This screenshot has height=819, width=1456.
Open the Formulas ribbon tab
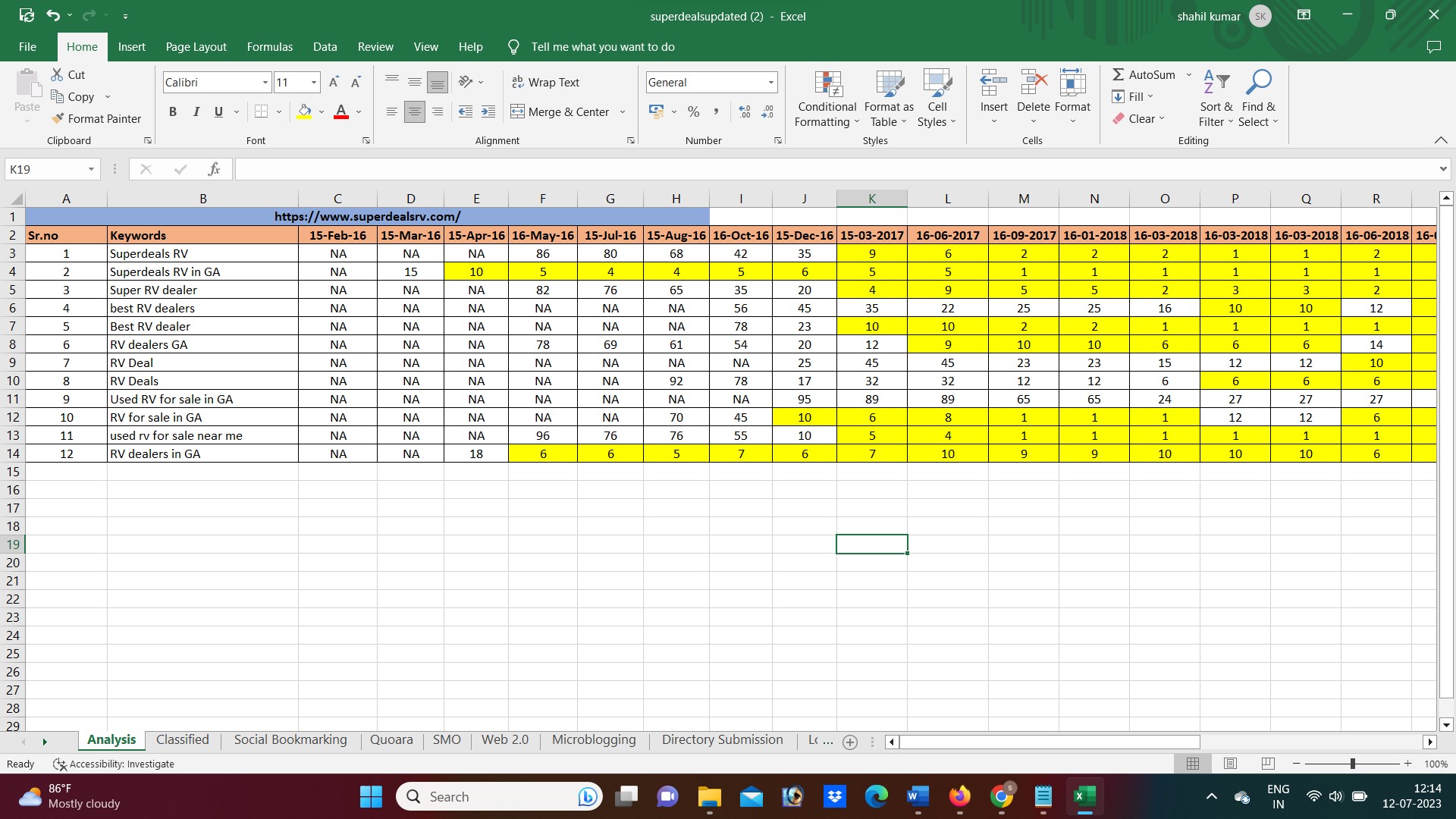point(269,47)
